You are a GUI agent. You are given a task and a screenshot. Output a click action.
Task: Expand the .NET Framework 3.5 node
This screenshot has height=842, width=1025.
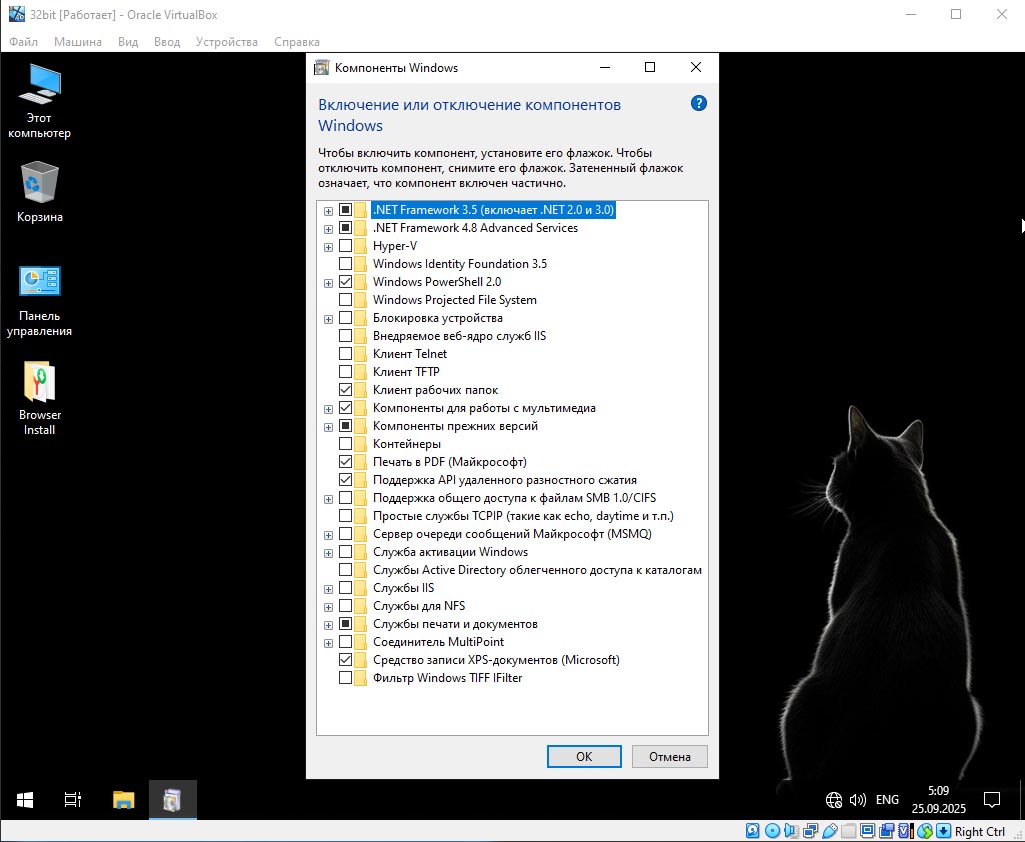pos(328,210)
